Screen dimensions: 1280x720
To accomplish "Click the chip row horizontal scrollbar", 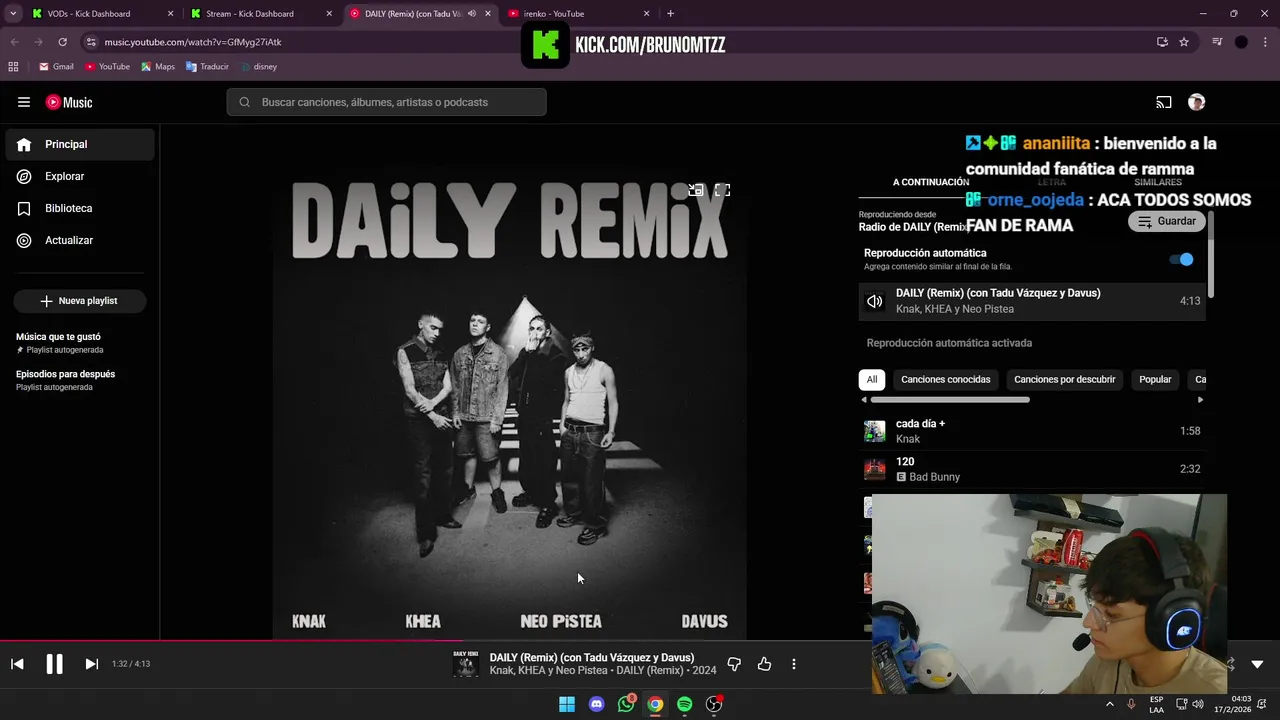I will pos(949,400).
